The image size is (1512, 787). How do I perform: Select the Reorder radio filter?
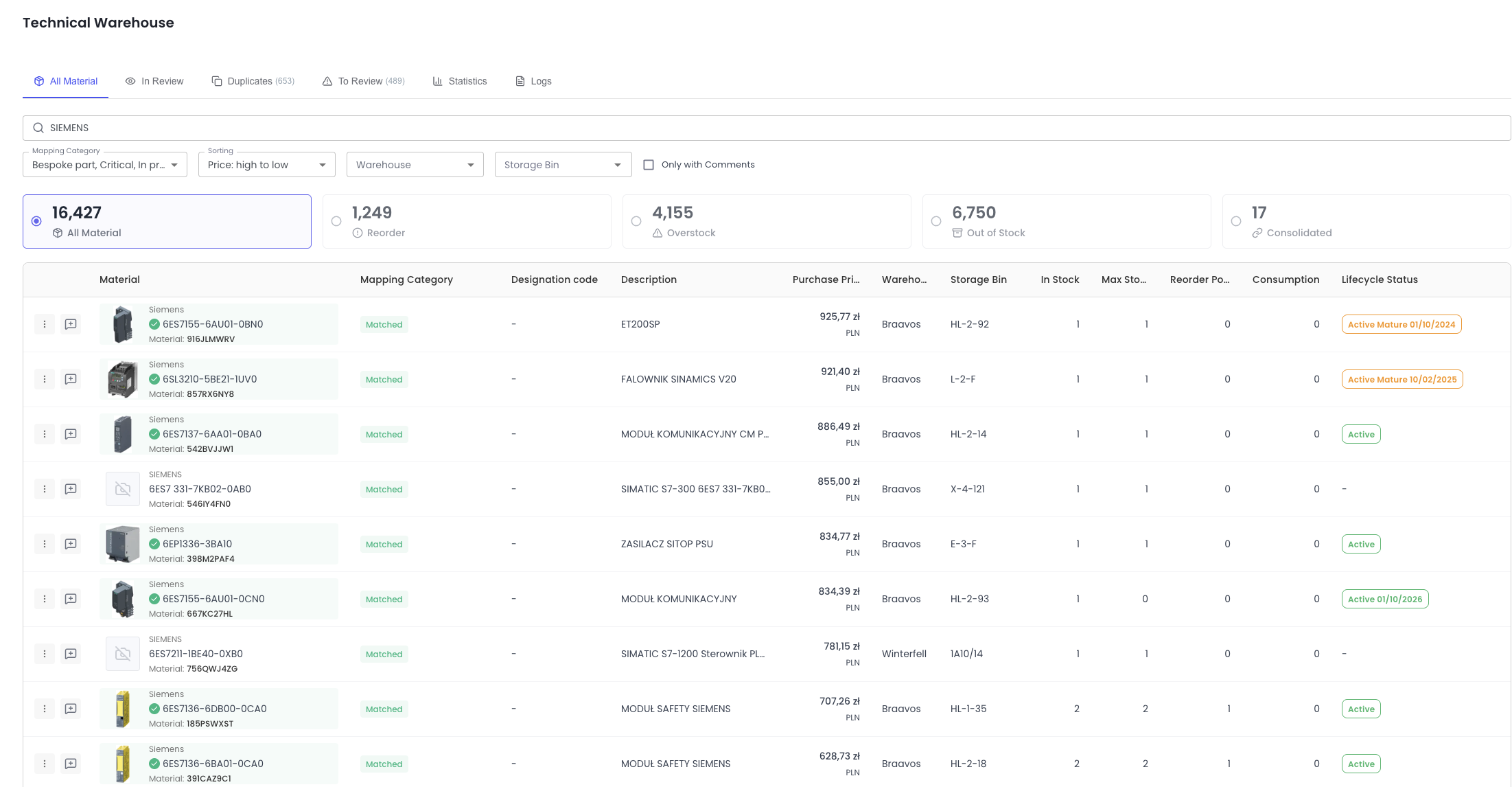[x=336, y=221]
